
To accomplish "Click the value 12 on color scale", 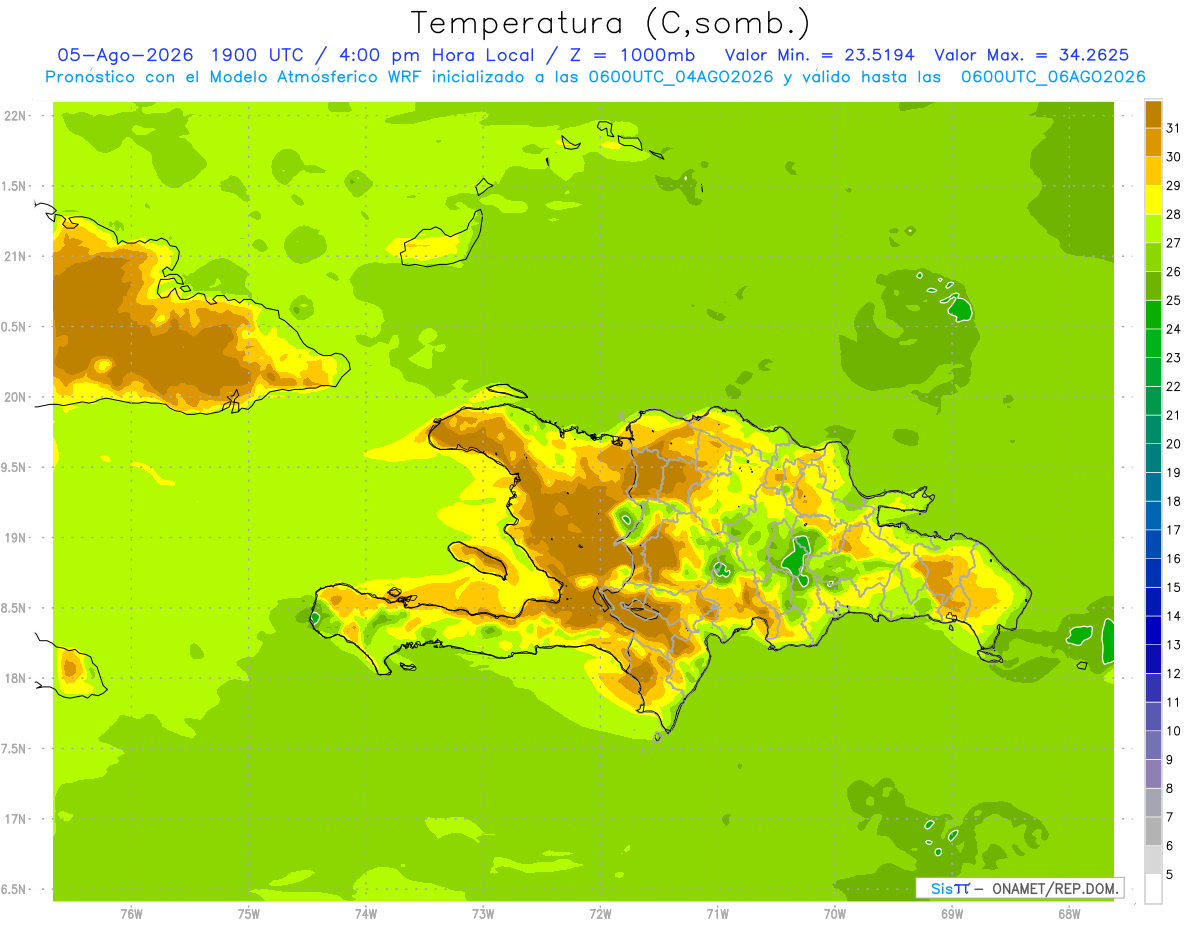I will [x=1174, y=674].
